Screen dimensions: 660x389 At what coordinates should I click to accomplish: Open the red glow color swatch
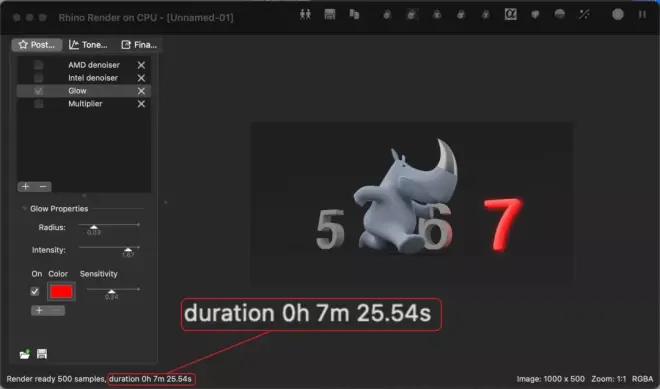coord(61,291)
